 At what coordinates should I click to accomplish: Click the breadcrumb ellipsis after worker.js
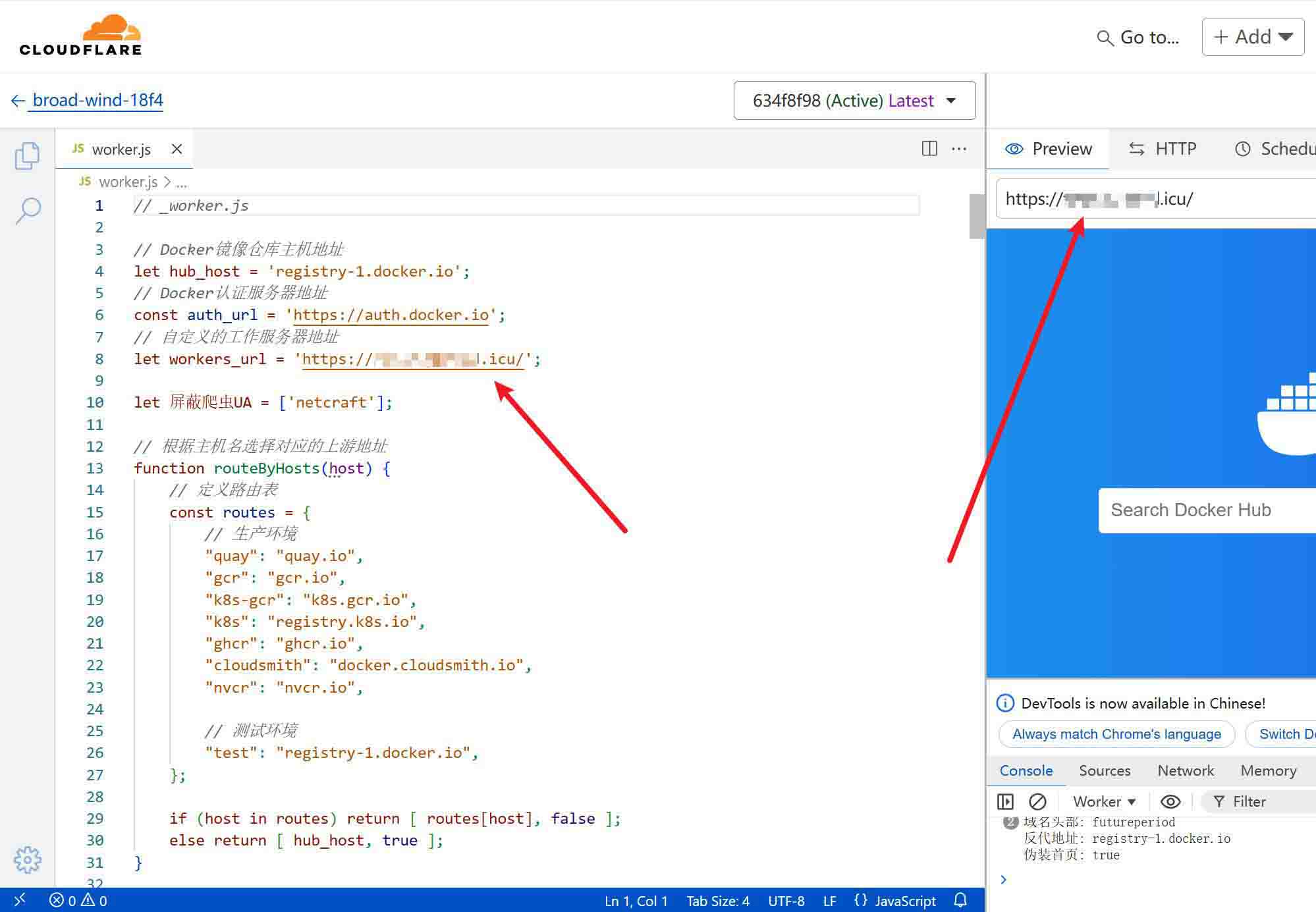click(182, 182)
